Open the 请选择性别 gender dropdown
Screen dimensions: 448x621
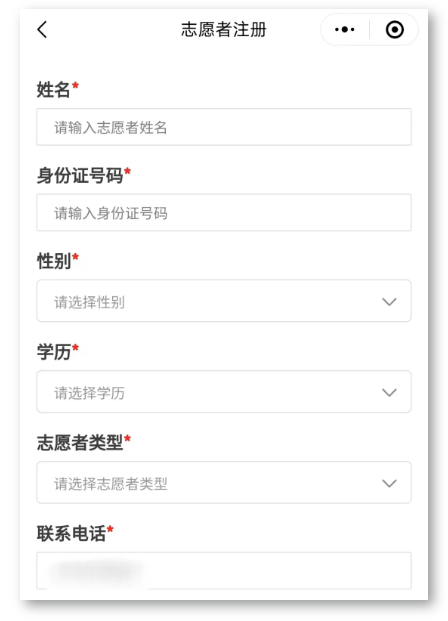(224, 301)
